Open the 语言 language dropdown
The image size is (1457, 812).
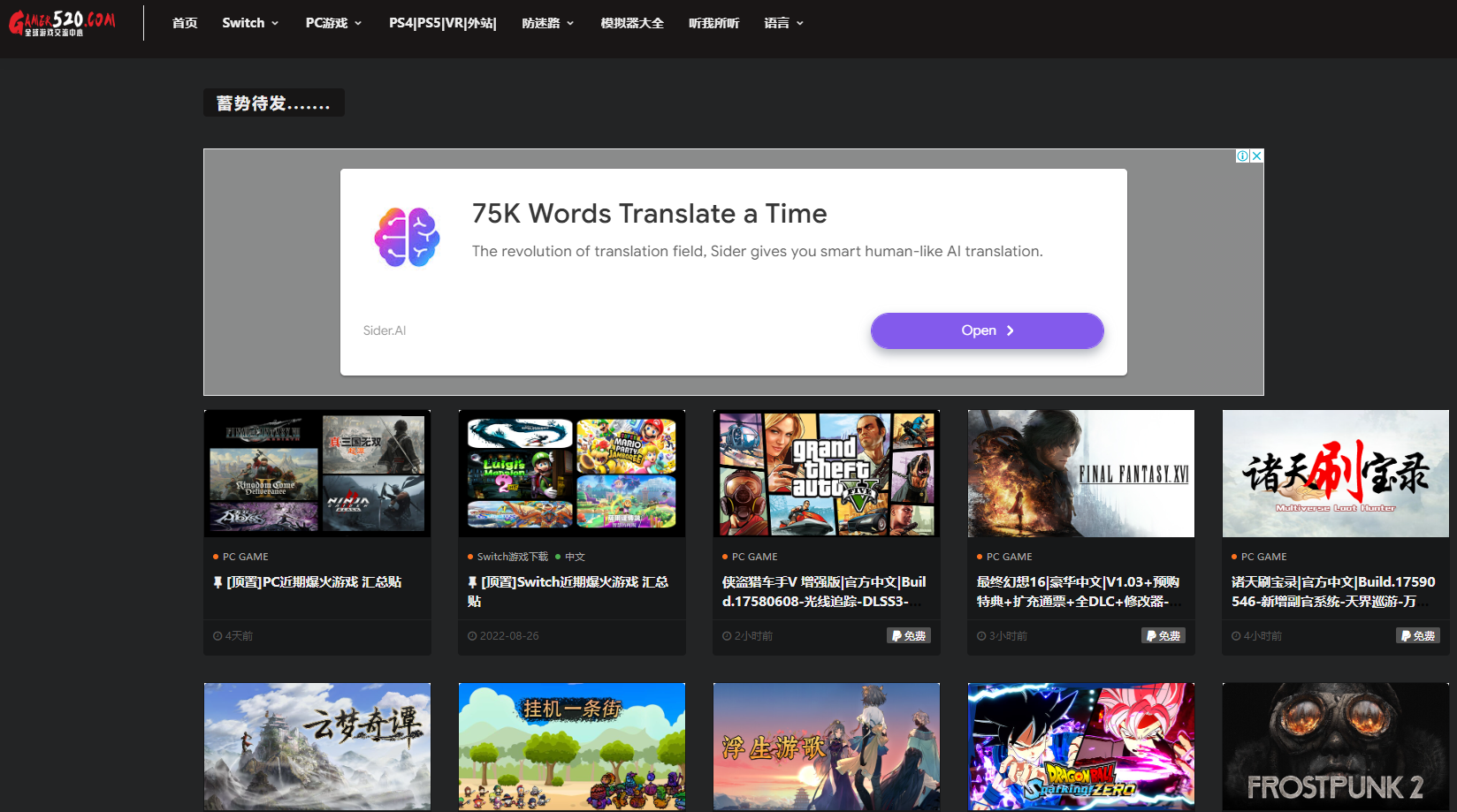pos(783,23)
